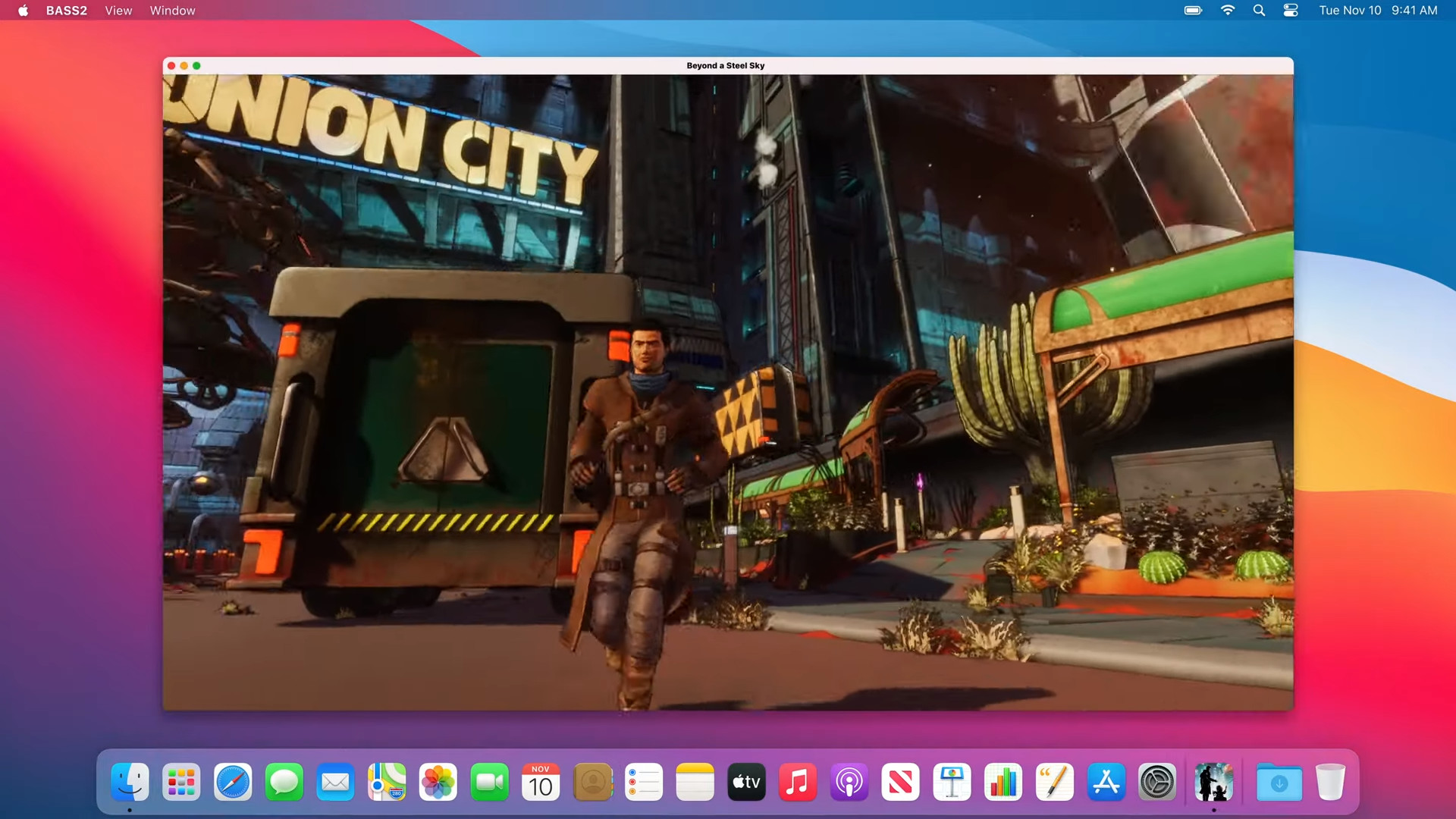The width and height of the screenshot is (1456, 819).
Task: Open Wi-Fi menu in menu bar
Action: click(1228, 11)
